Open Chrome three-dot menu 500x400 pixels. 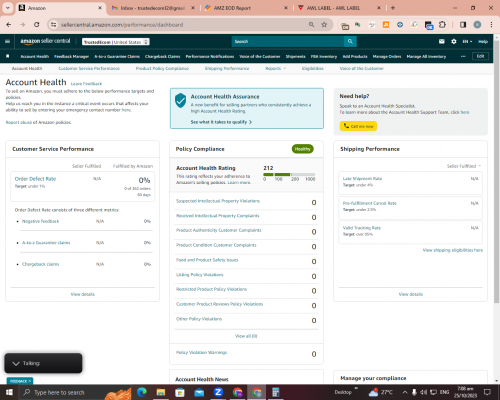491,25
